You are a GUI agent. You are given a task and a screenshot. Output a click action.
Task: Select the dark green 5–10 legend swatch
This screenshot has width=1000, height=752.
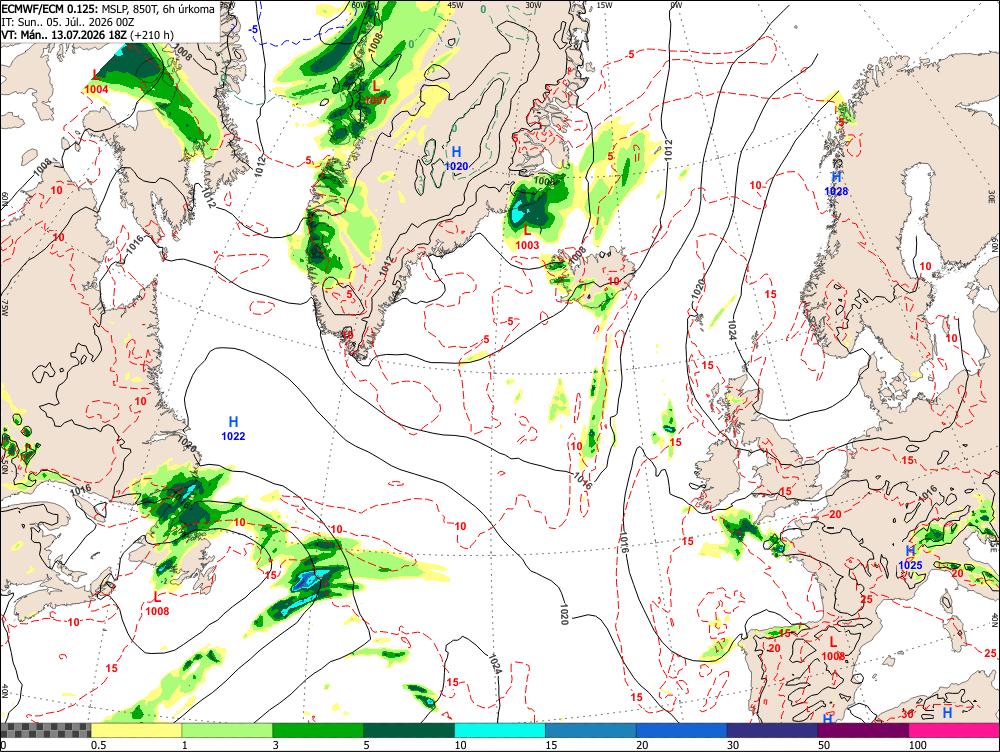coord(409,730)
